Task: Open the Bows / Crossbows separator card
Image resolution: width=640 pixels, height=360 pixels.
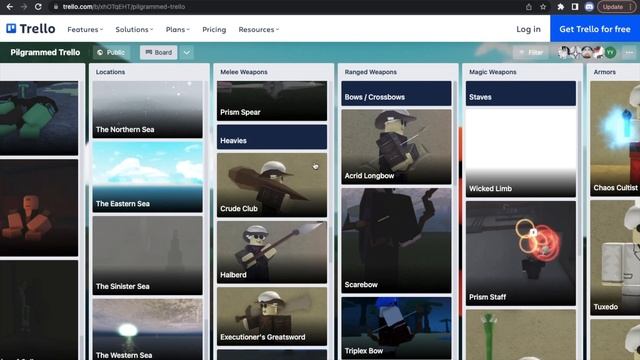Action: [x=396, y=93]
